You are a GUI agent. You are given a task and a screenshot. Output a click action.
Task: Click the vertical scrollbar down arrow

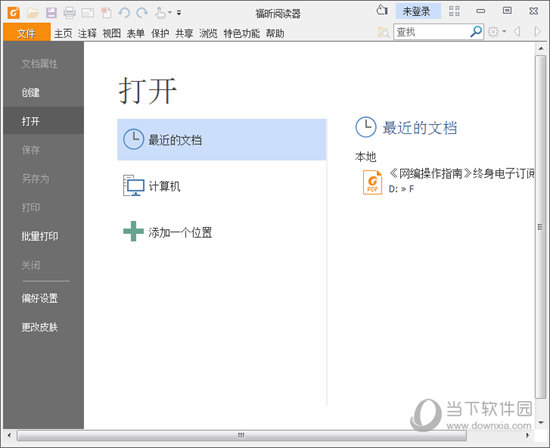pos(541,423)
